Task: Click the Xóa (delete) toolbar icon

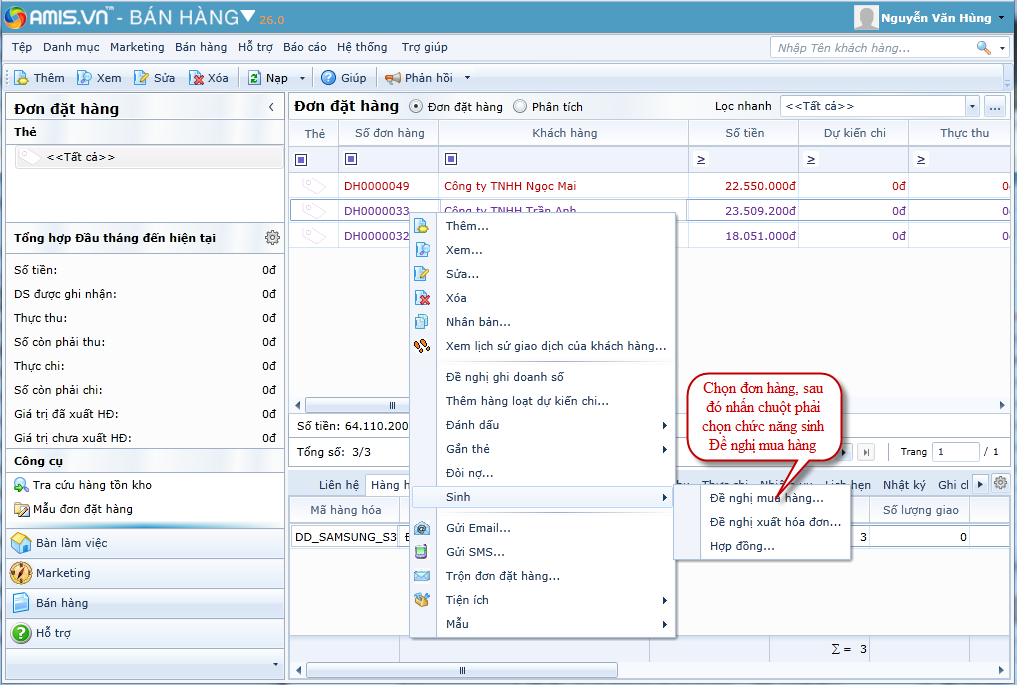Action: (x=197, y=78)
